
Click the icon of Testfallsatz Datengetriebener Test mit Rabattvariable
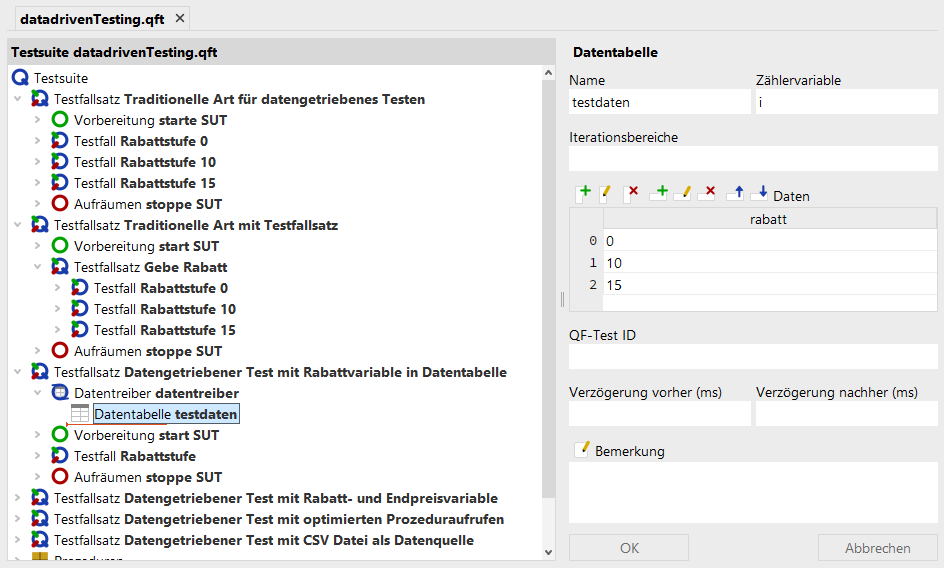coord(40,372)
